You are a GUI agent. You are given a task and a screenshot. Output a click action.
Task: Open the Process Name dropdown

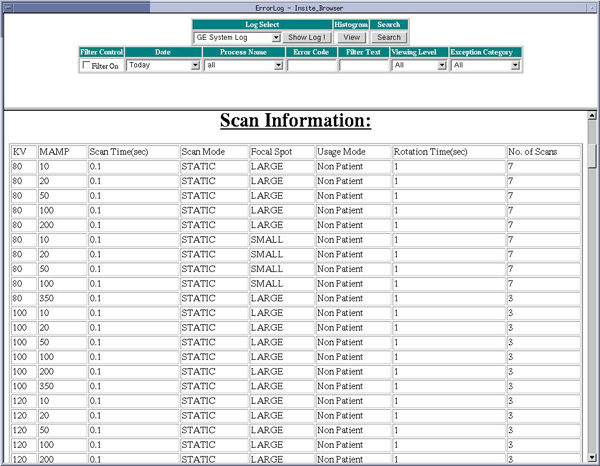tap(244, 66)
